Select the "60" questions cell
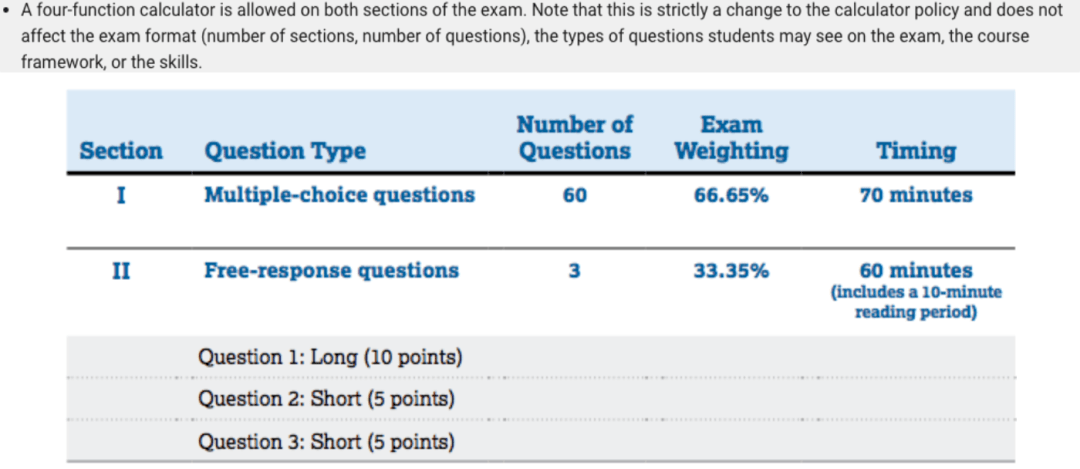This screenshot has height=469, width=1080. click(574, 196)
